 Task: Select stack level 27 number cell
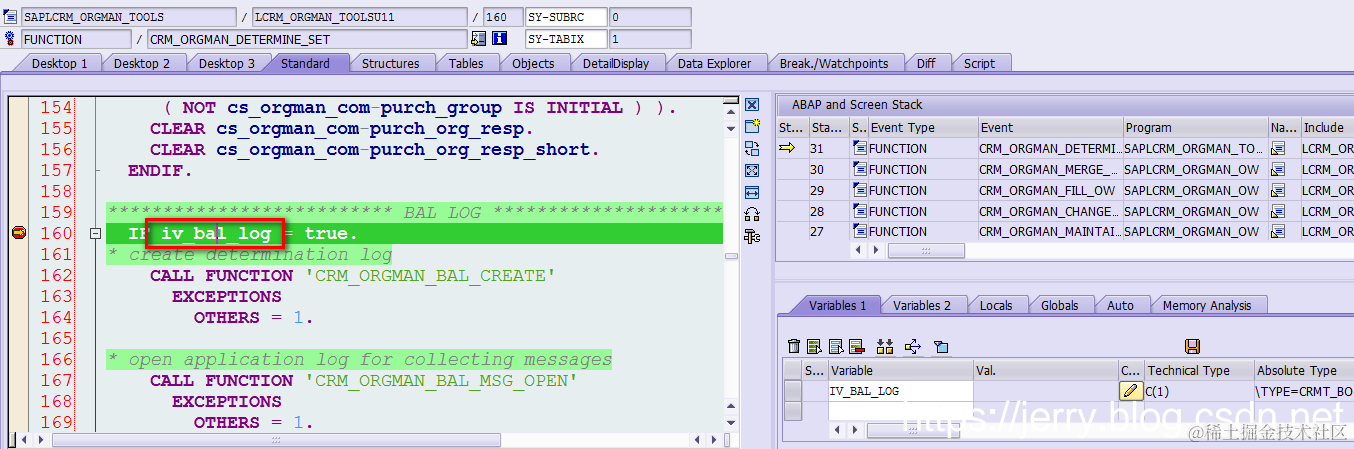click(829, 231)
